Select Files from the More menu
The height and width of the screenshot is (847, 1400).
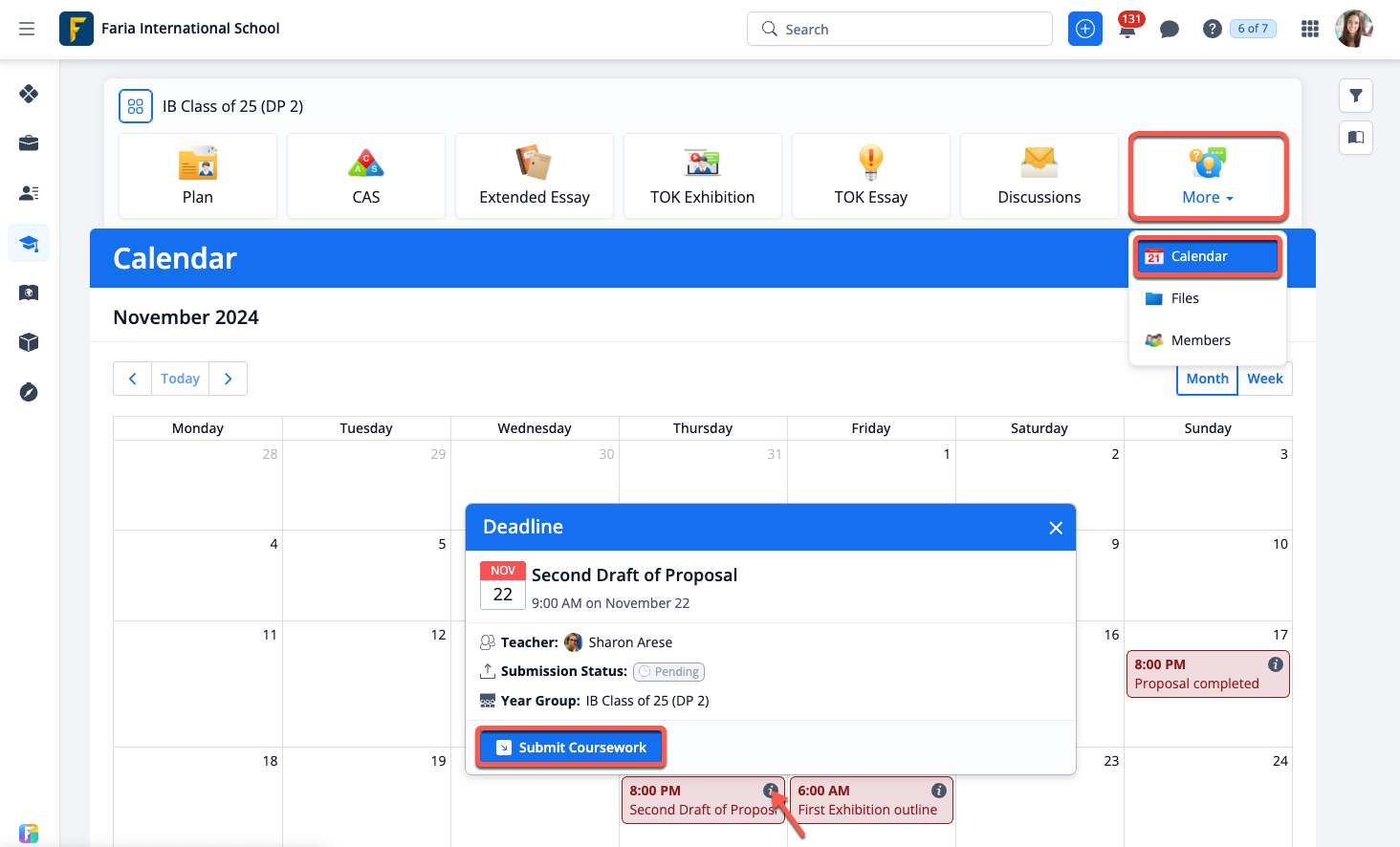tap(1185, 298)
